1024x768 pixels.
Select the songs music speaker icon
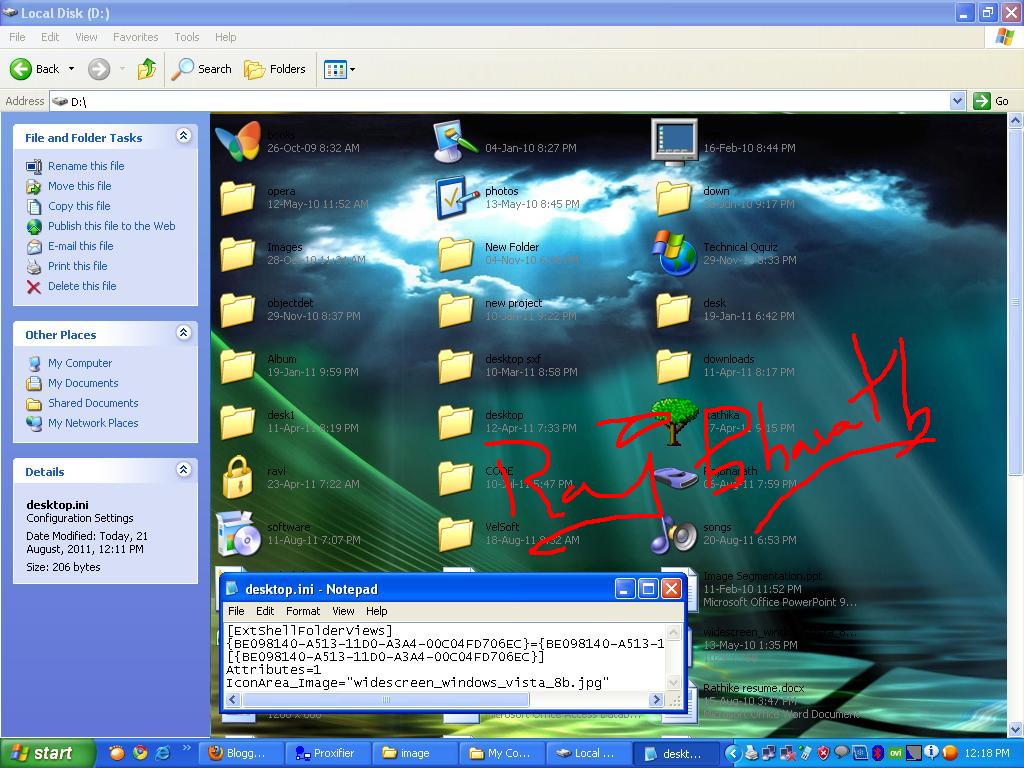675,534
